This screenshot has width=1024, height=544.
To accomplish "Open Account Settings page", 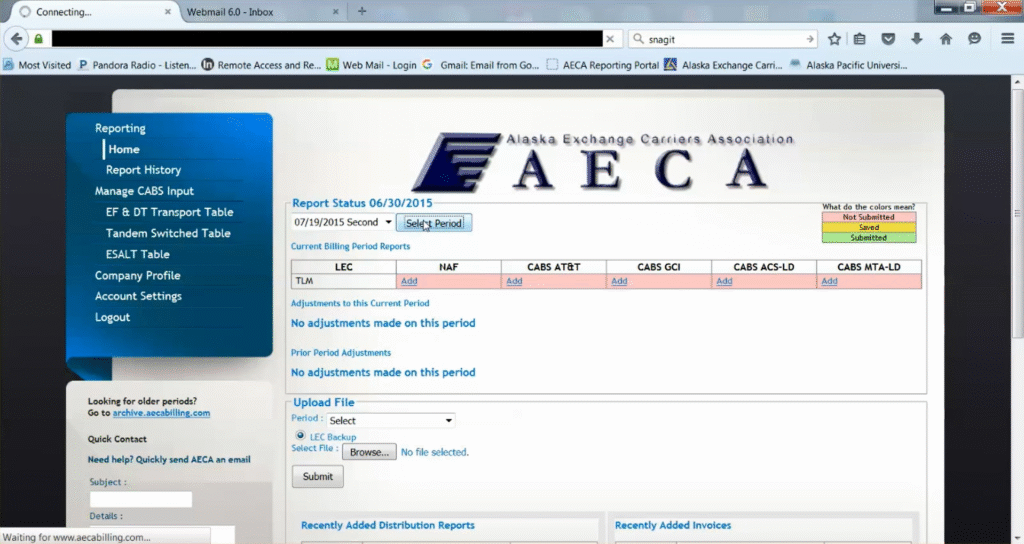I will point(138,296).
